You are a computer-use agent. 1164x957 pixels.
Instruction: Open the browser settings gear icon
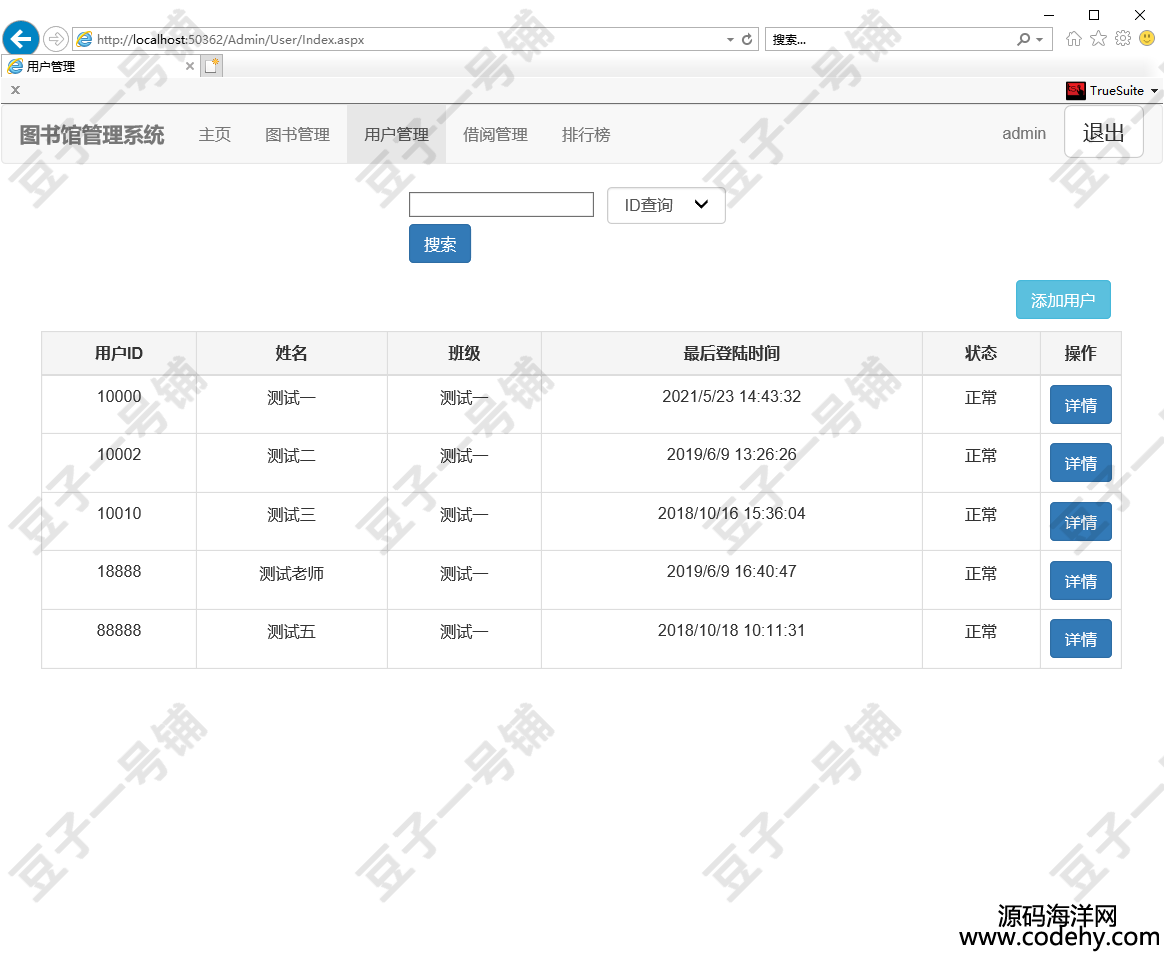coord(1122,39)
